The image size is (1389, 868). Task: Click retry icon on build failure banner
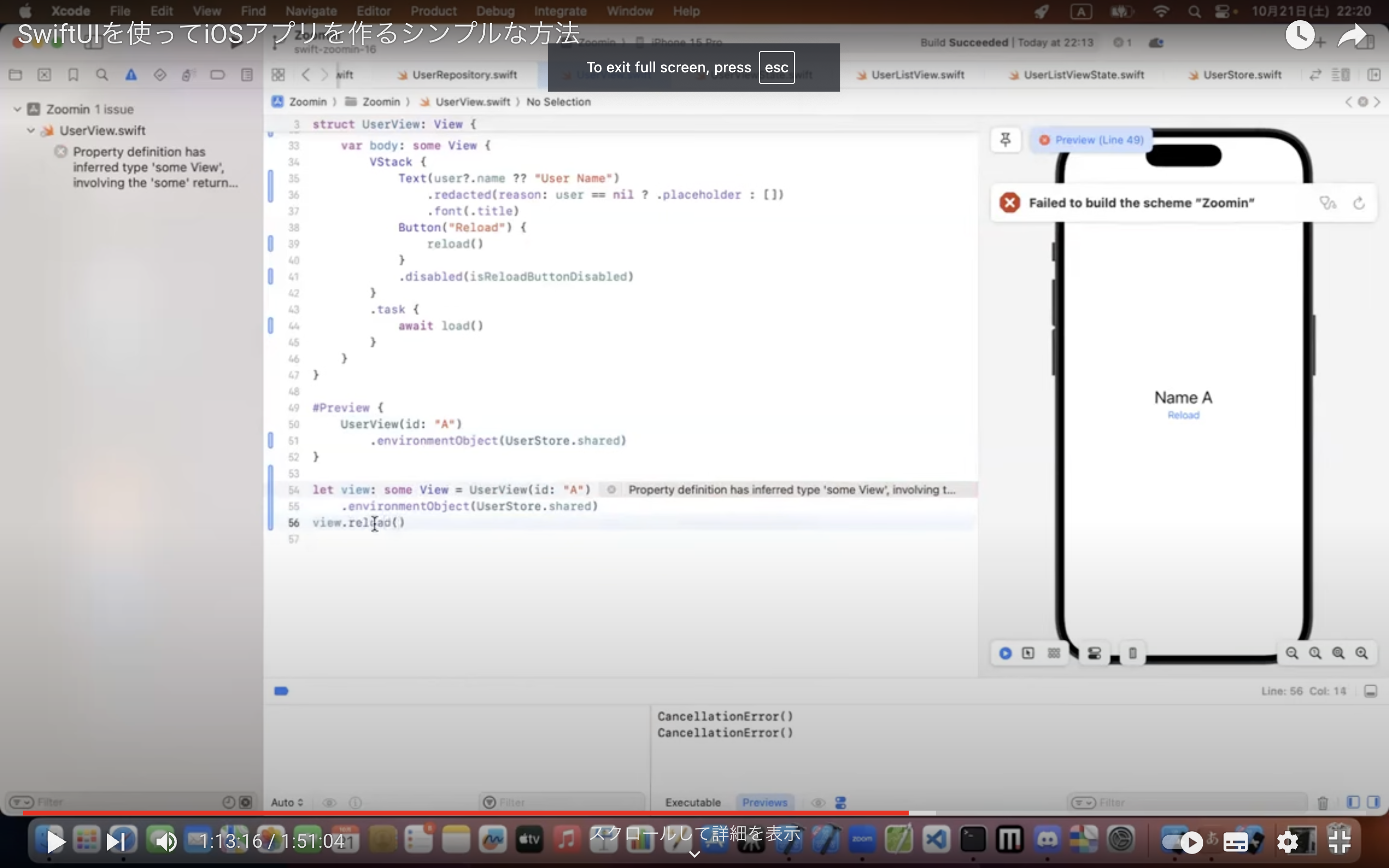point(1359,203)
